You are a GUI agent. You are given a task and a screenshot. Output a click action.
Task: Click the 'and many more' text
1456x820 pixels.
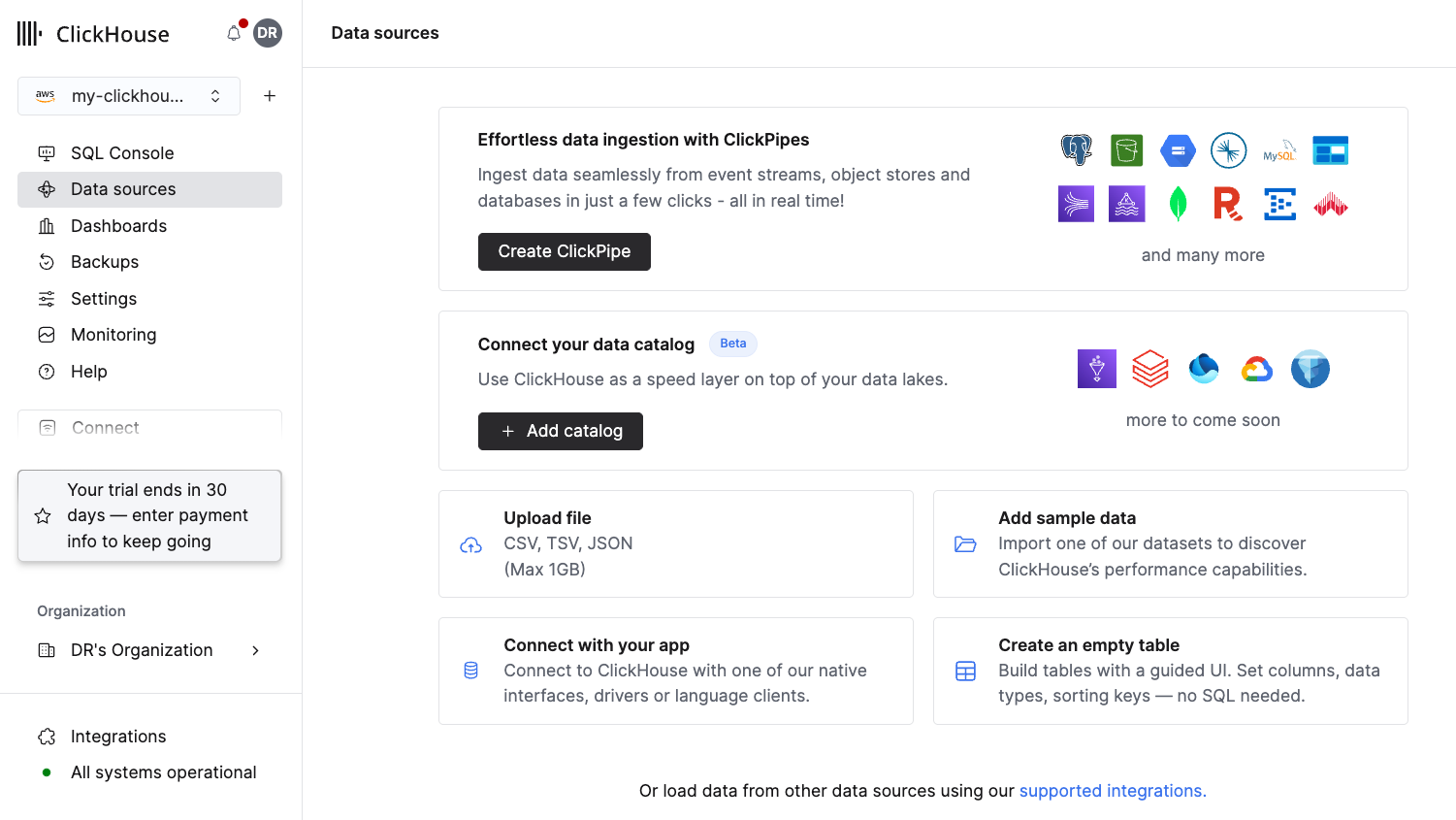tap(1203, 255)
